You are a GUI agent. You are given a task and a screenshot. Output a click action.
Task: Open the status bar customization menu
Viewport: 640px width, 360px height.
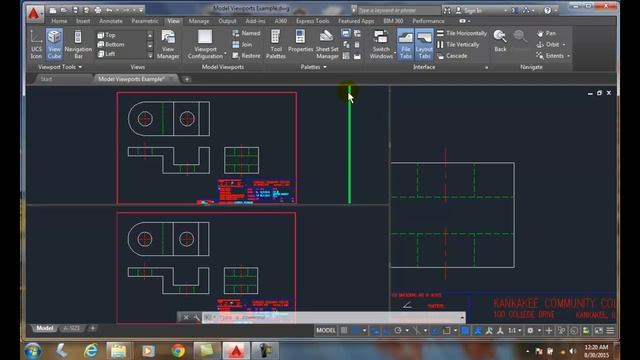click(x=610, y=330)
